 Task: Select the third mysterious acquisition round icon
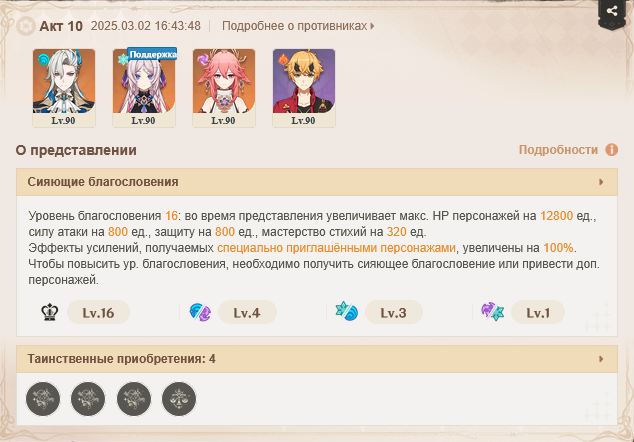click(x=134, y=399)
